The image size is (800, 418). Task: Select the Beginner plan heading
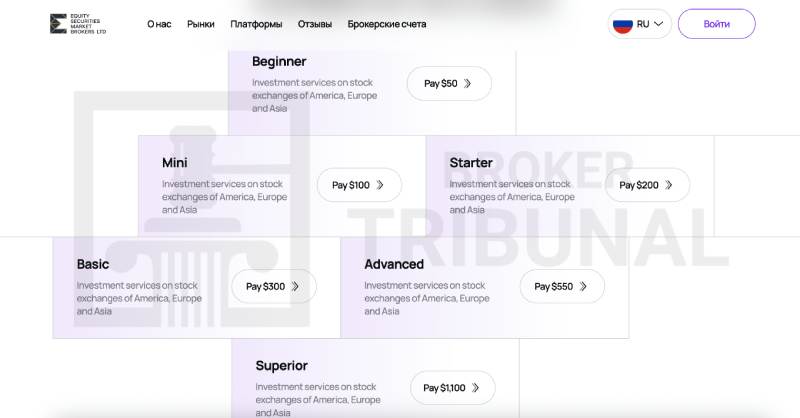(x=279, y=61)
